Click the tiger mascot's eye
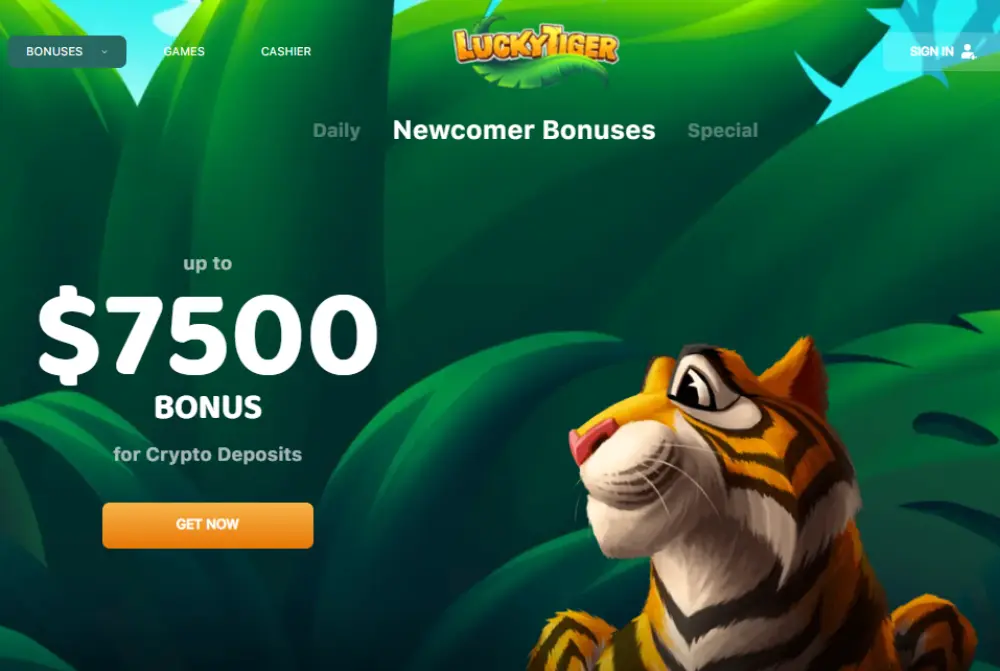The image size is (1000, 671). tap(696, 383)
